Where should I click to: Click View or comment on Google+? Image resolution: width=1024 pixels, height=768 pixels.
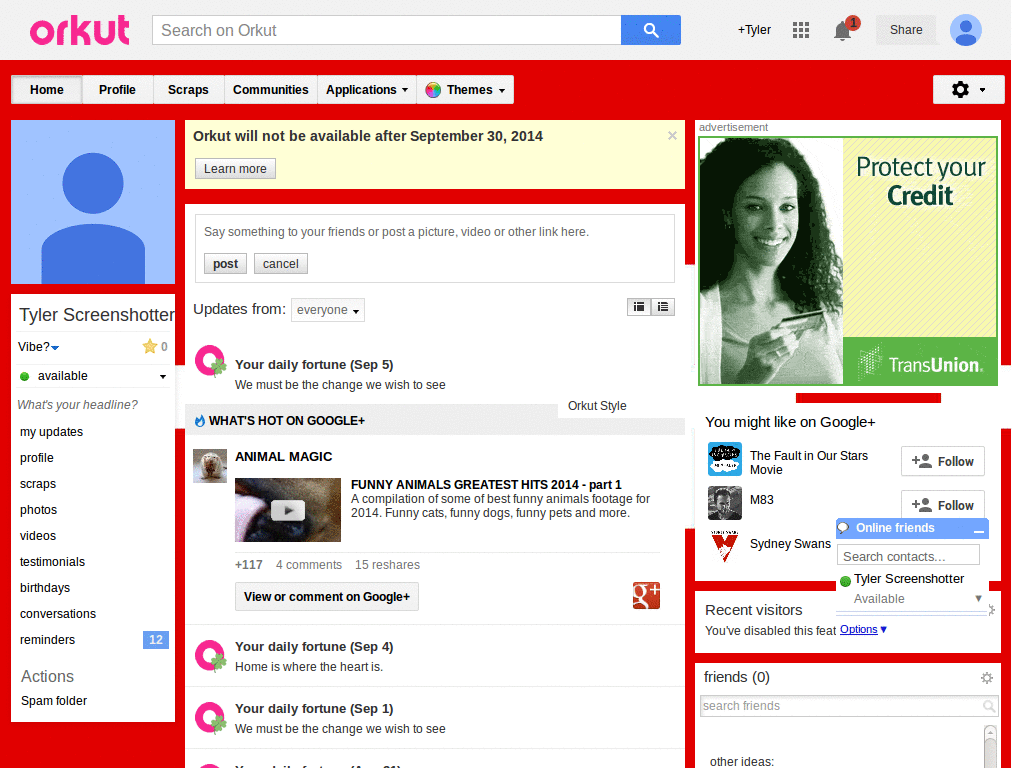coord(327,597)
